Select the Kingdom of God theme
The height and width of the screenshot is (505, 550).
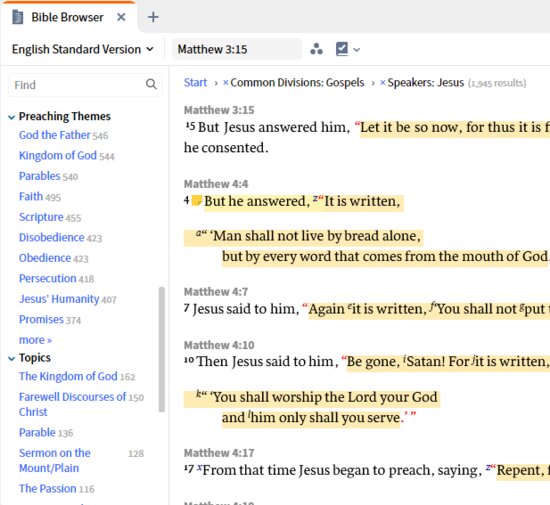[x=58, y=155]
